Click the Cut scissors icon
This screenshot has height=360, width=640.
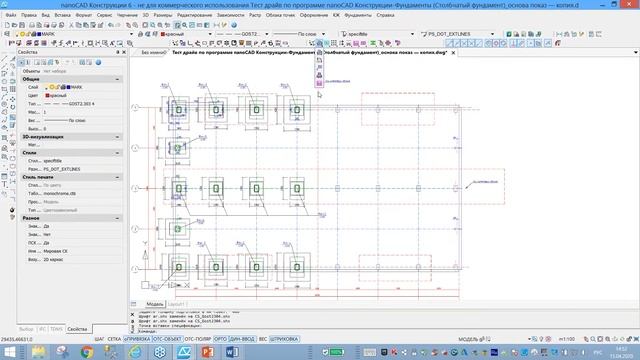[71, 25]
